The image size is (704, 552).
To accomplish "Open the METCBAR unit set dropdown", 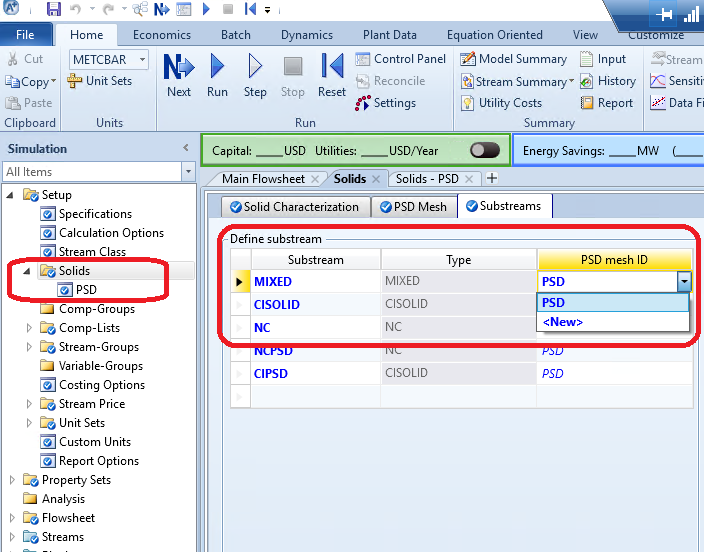I will [142, 59].
